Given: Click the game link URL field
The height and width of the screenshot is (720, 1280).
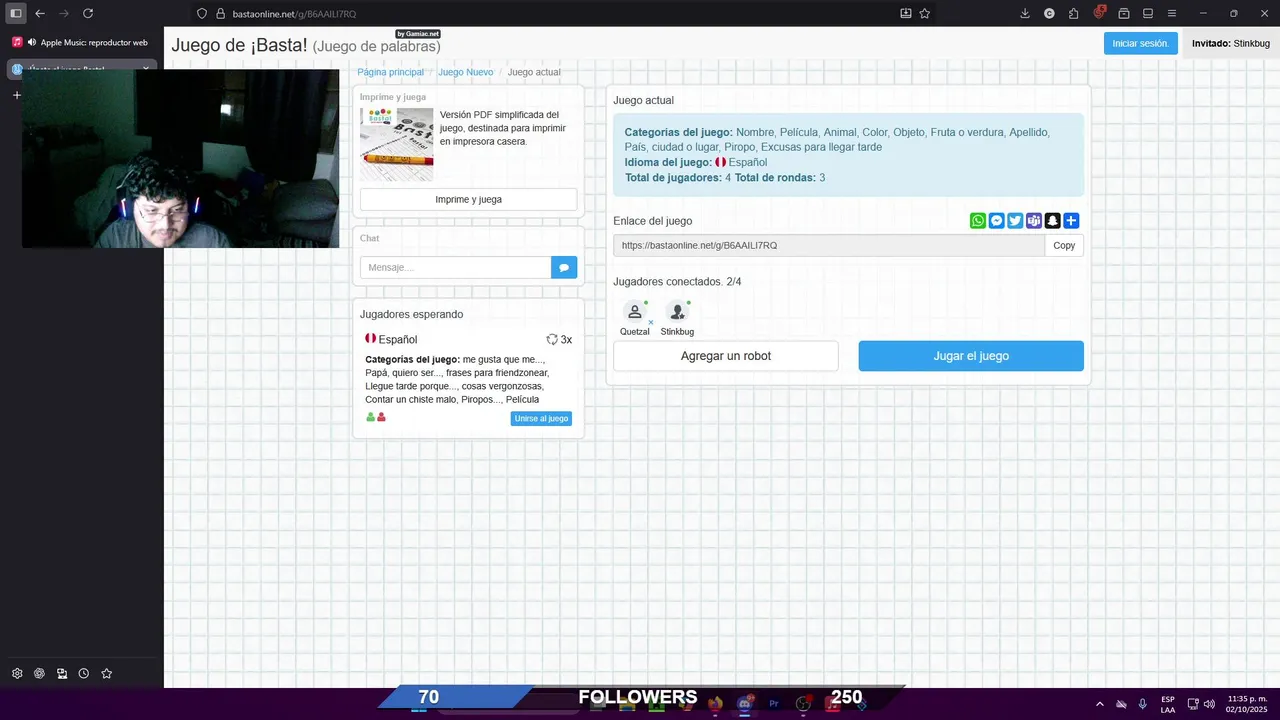Looking at the screenshot, I should coord(829,245).
